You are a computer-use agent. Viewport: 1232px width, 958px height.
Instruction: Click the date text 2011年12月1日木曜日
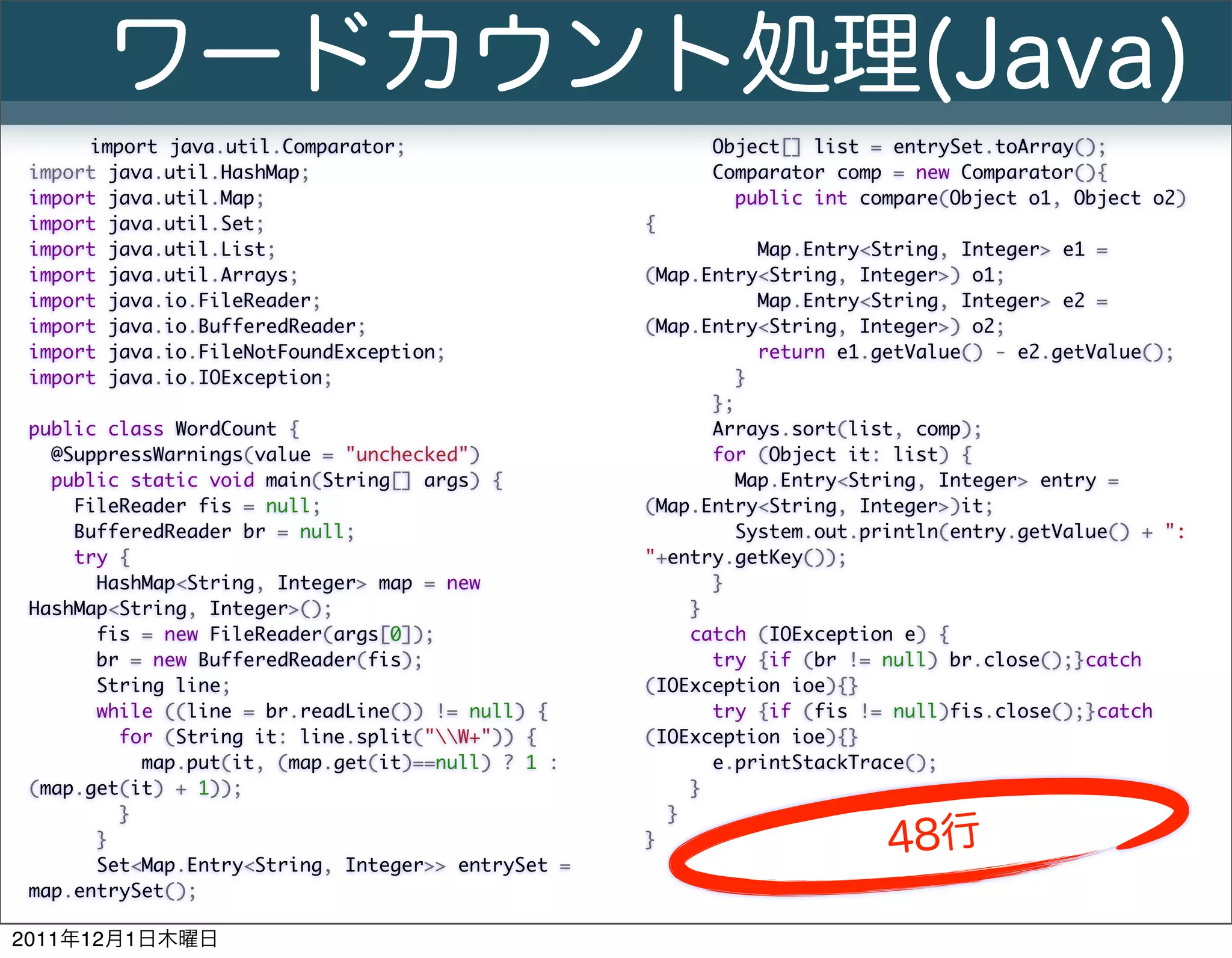click(114, 939)
